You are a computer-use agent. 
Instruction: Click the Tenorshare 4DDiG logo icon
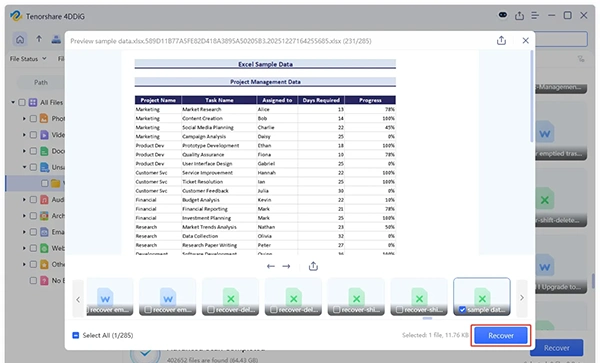pos(16,16)
